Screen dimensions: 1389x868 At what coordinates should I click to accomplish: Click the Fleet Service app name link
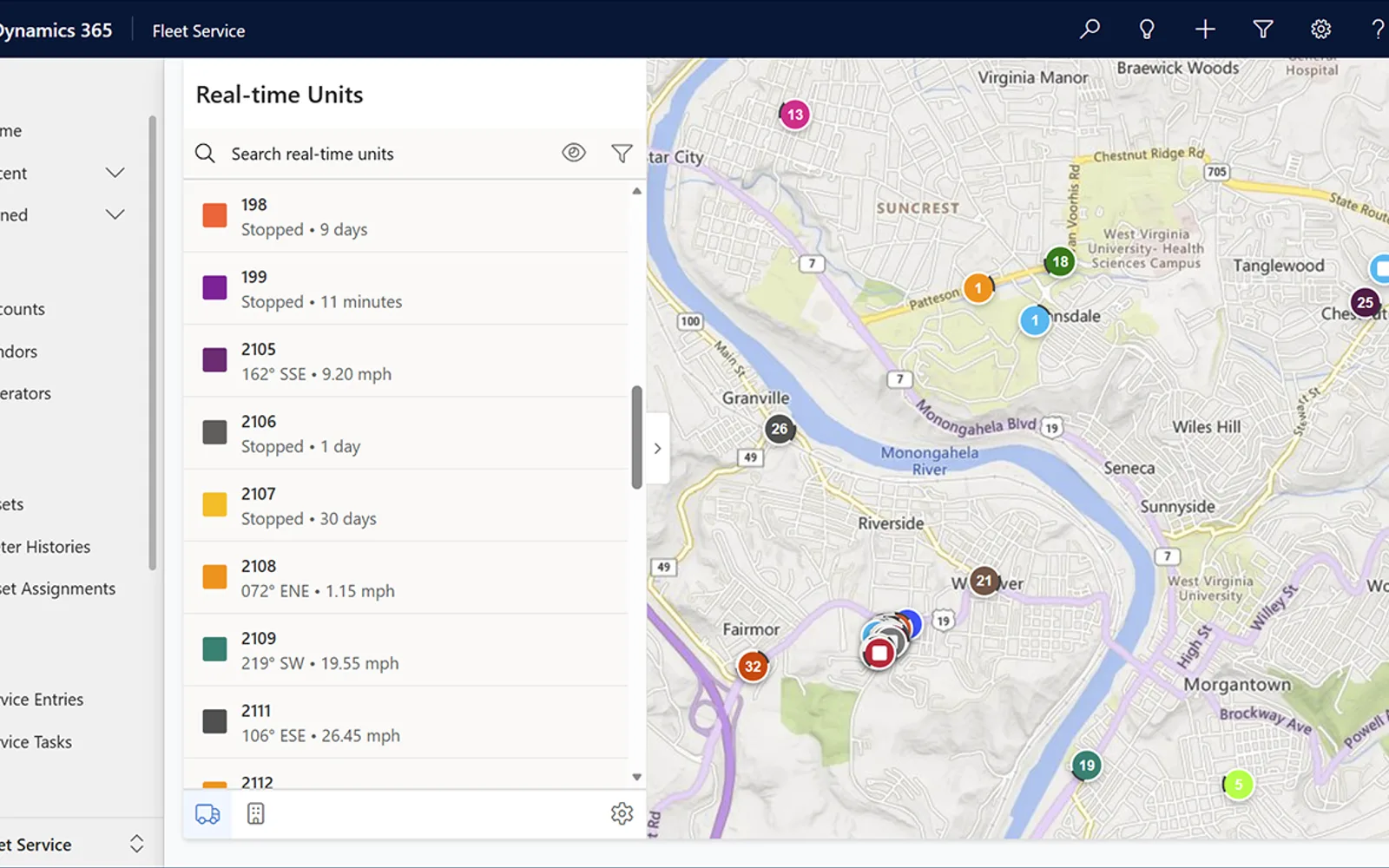[x=199, y=30]
